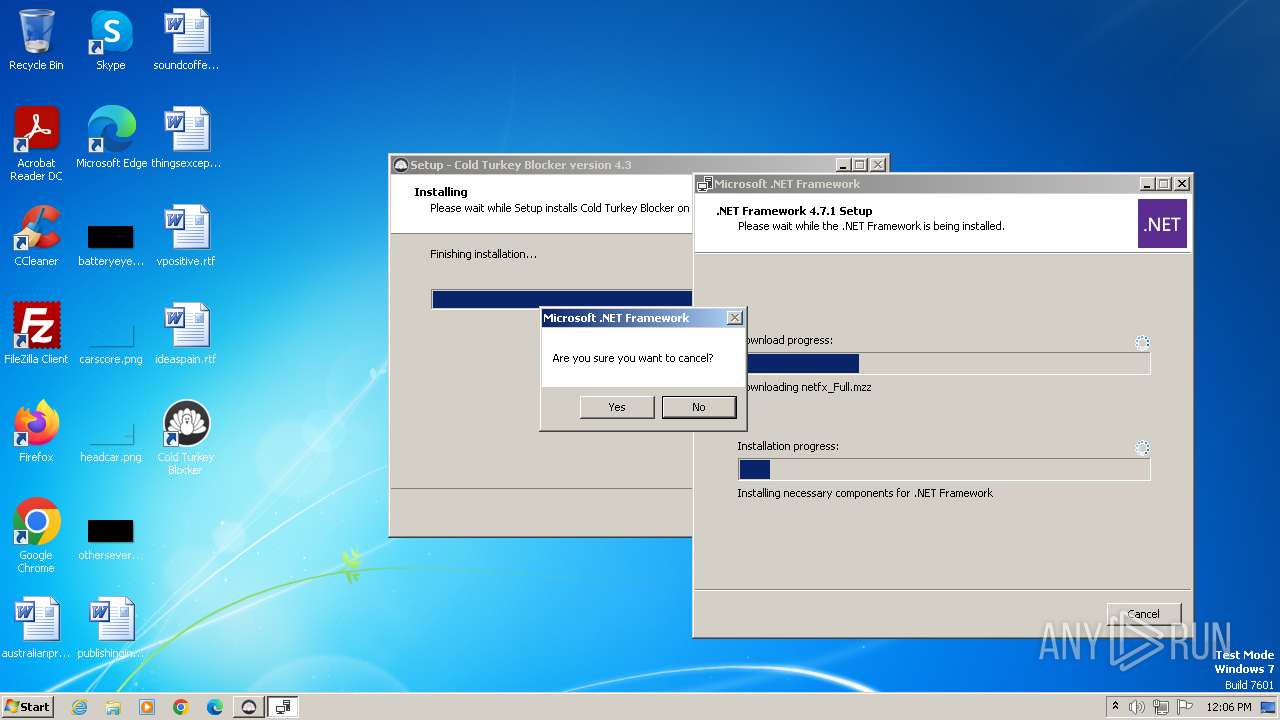1280x720 pixels.
Task: Choose No in the cancel dialog
Action: click(x=698, y=407)
